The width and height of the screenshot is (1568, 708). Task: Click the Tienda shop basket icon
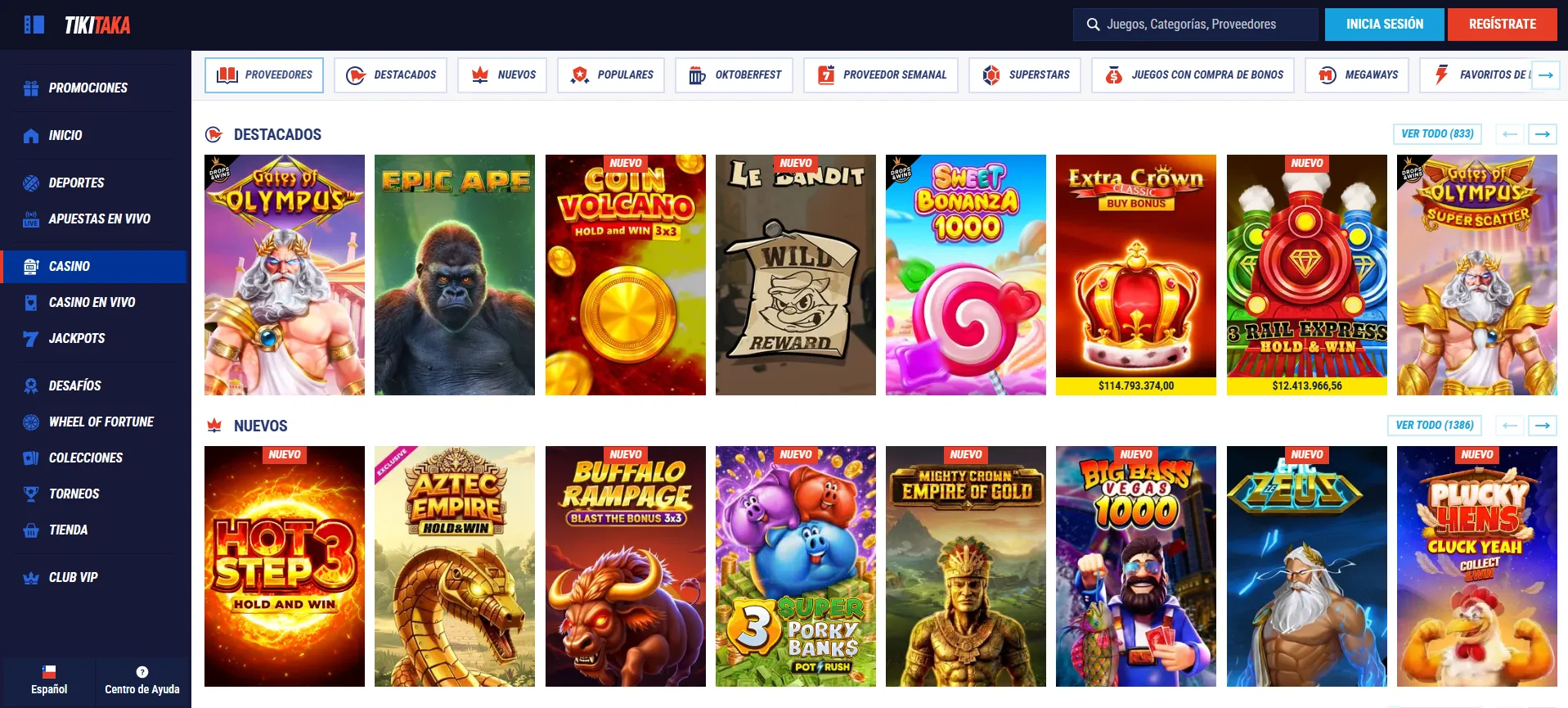[31, 530]
